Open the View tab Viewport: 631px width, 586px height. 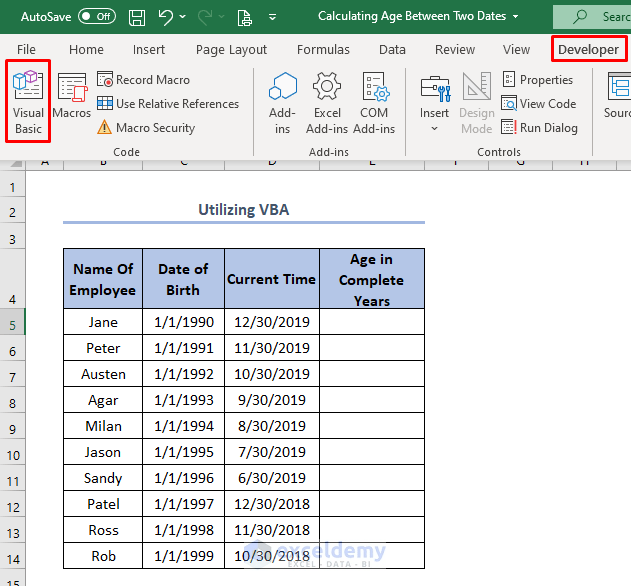click(x=516, y=50)
